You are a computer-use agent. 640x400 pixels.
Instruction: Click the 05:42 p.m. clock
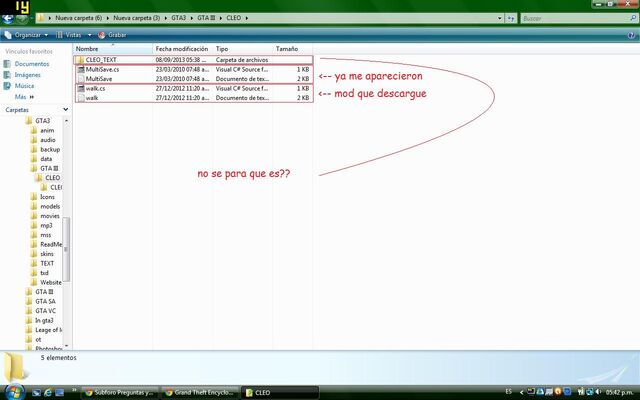coord(620,392)
